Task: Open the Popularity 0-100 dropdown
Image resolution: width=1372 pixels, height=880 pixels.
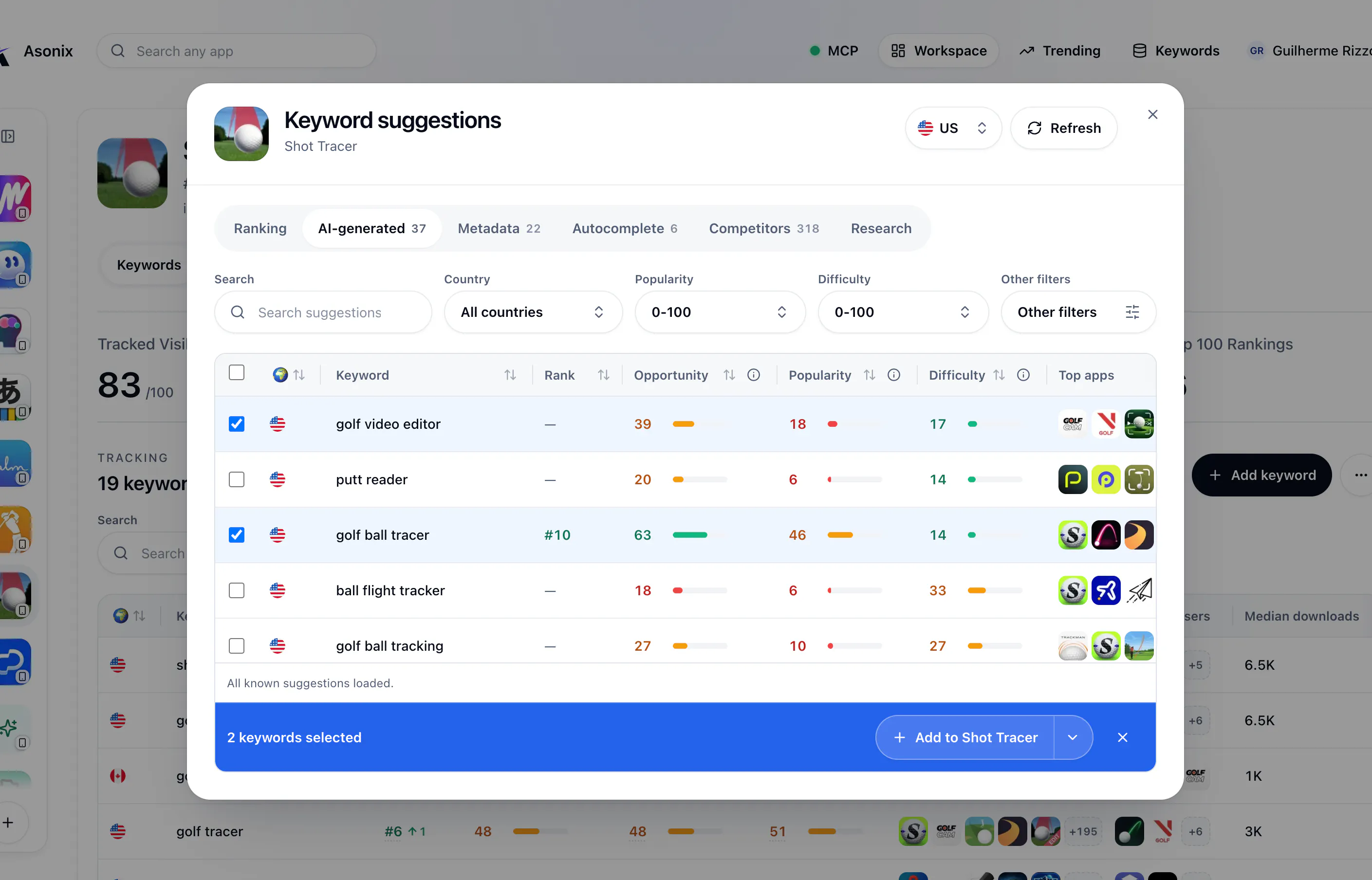Action: tap(720, 312)
